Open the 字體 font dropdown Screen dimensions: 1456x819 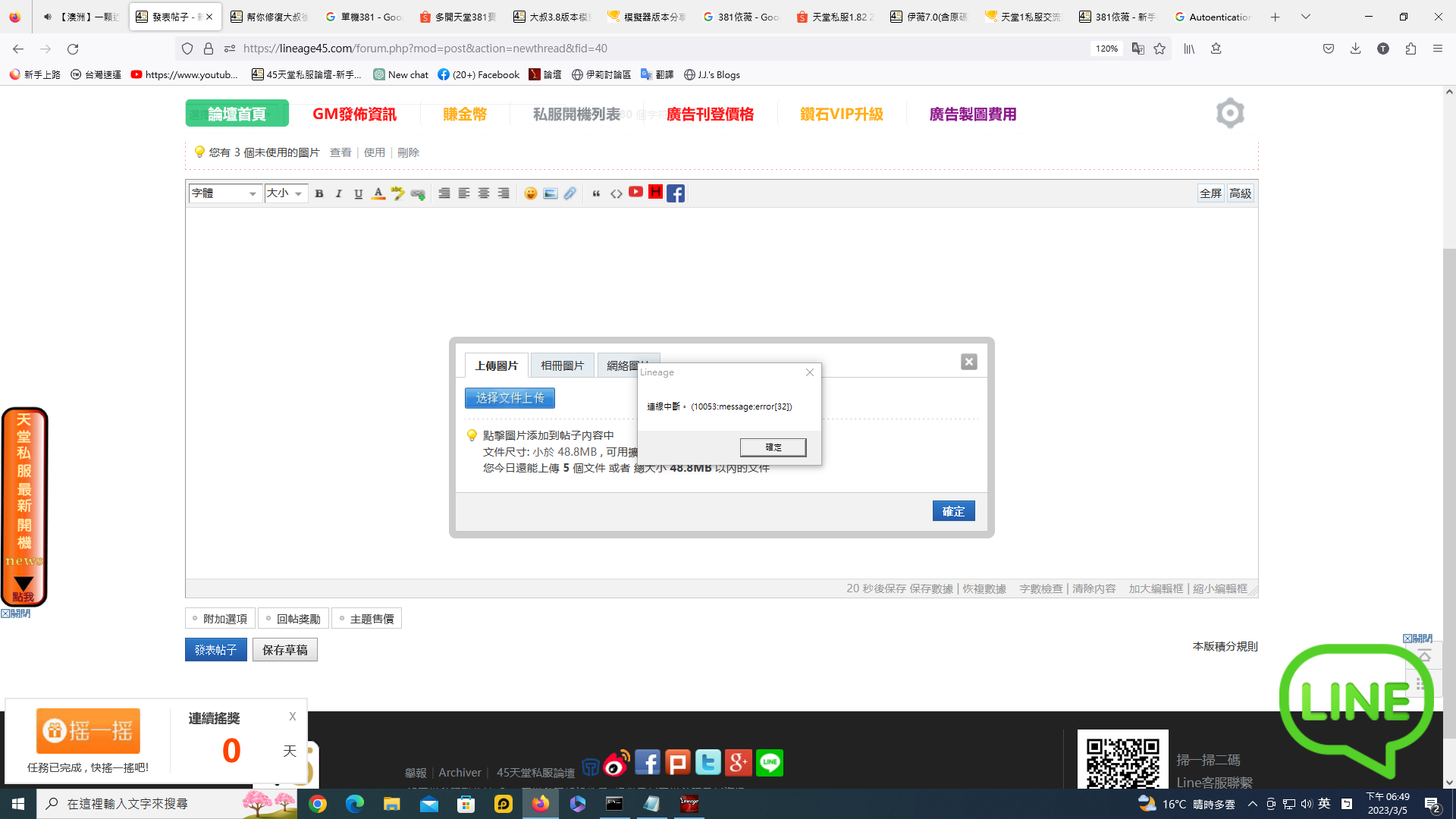pyautogui.click(x=225, y=193)
